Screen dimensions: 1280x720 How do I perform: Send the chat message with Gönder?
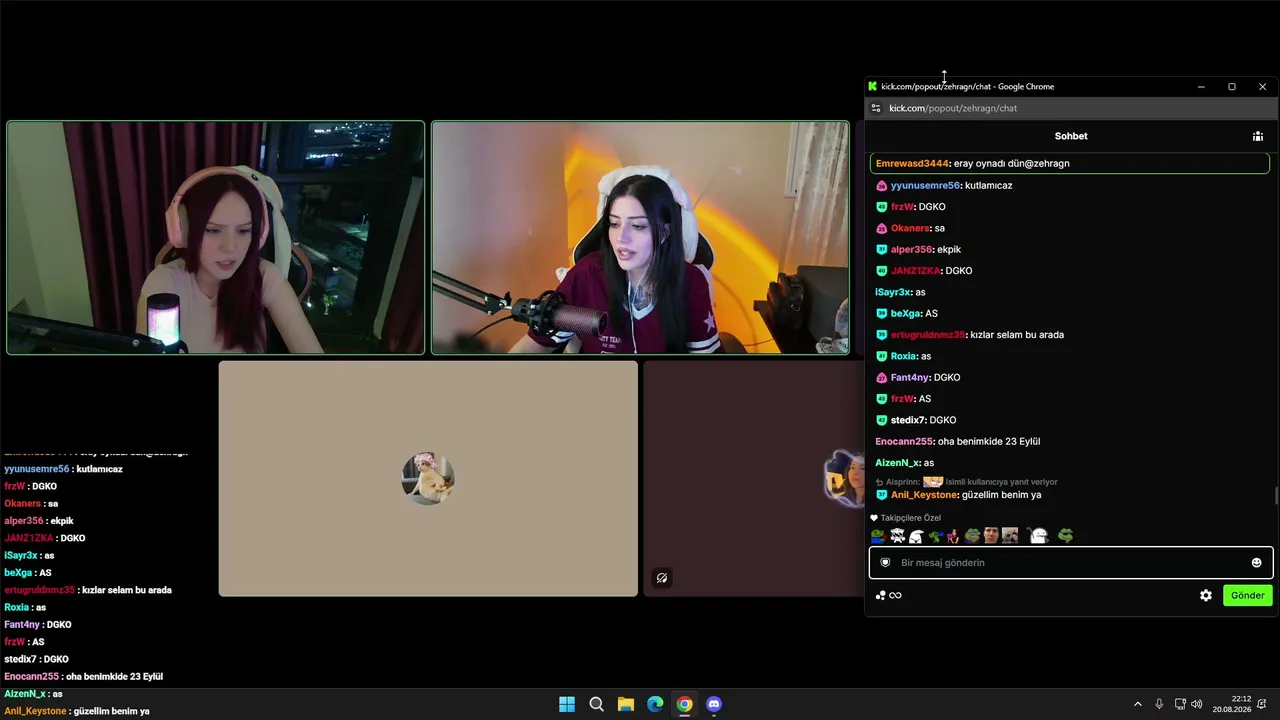pos(1248,595)
